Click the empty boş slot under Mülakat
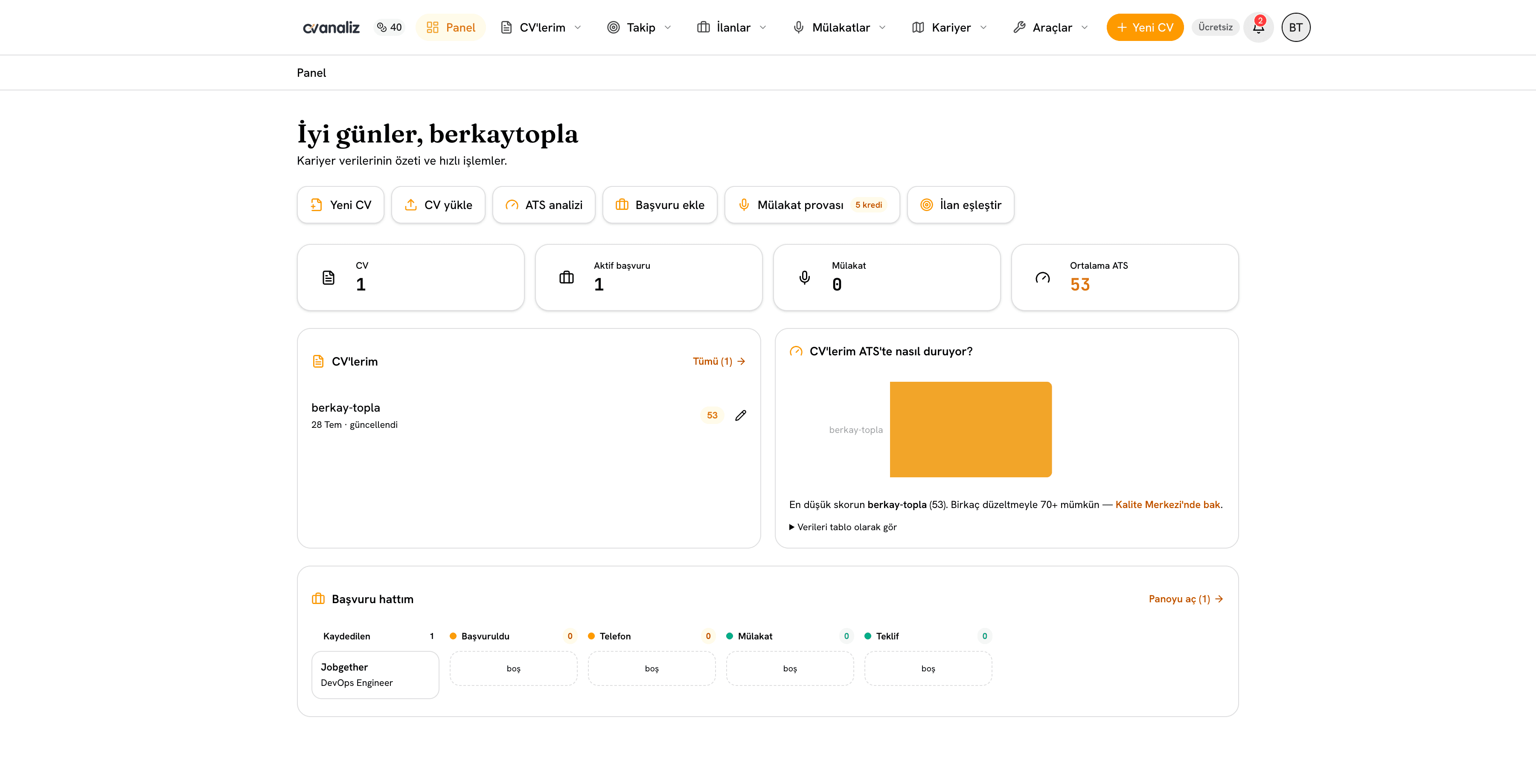 (790, 668)
